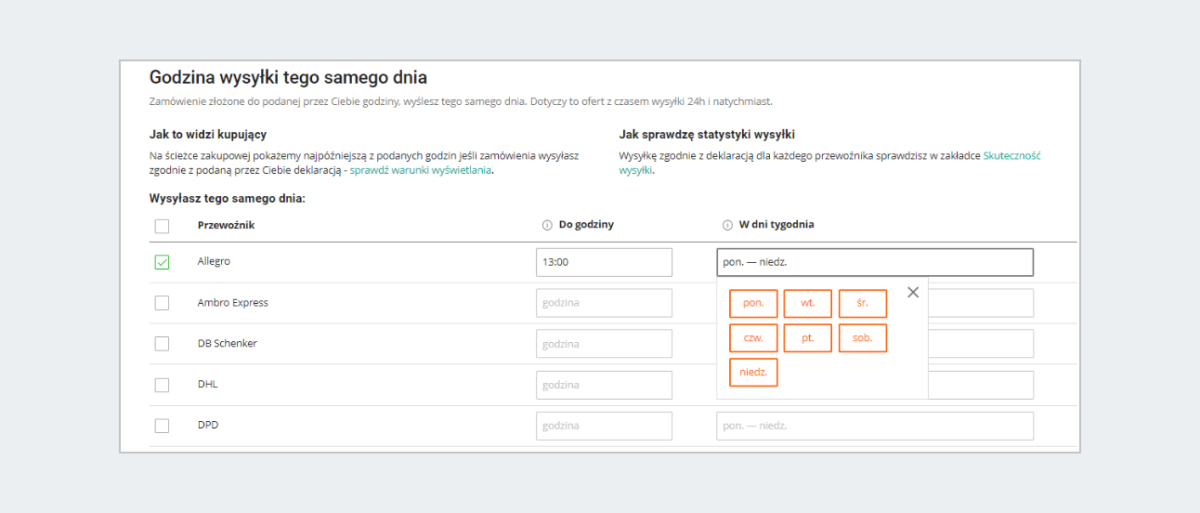
Task: Click the Allegro 13:00 hour field
Action: tap(604, 262)
